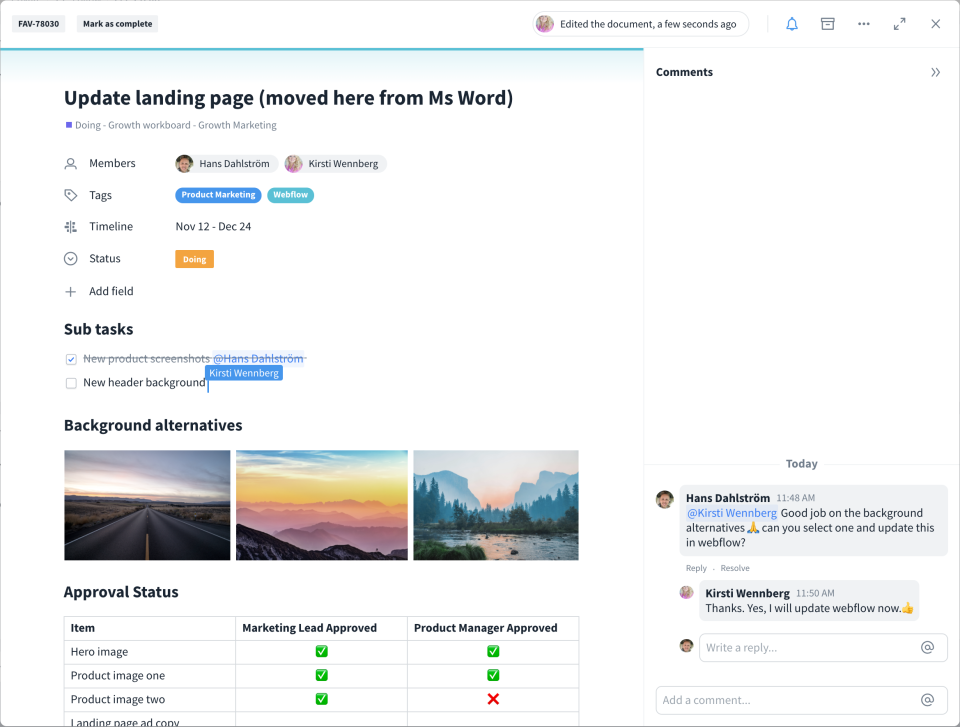Click the Tags label icon
960x727 pixels.
pos(70,194)
